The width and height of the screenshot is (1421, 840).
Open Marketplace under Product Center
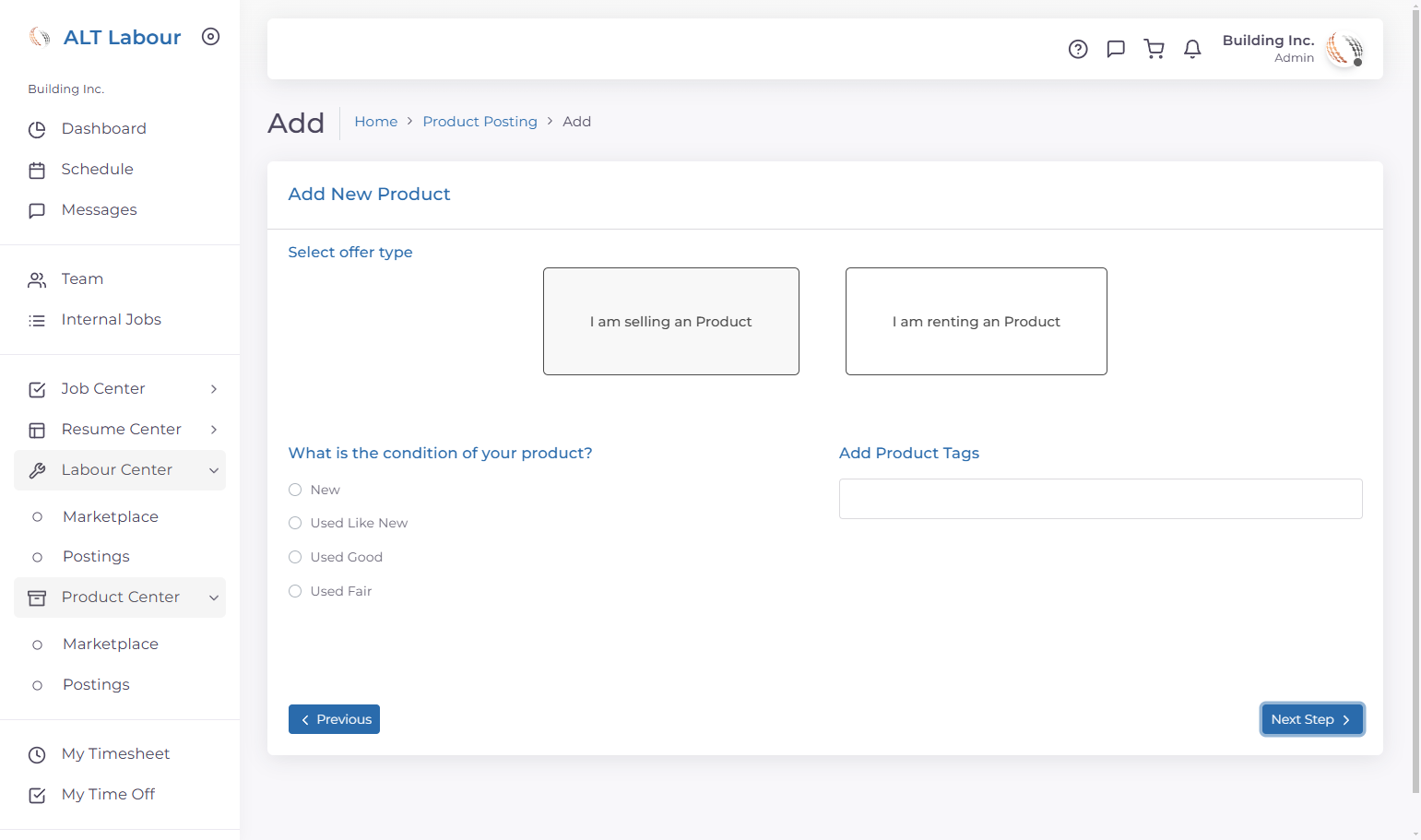pyautogui.click(x=111, y=644)
